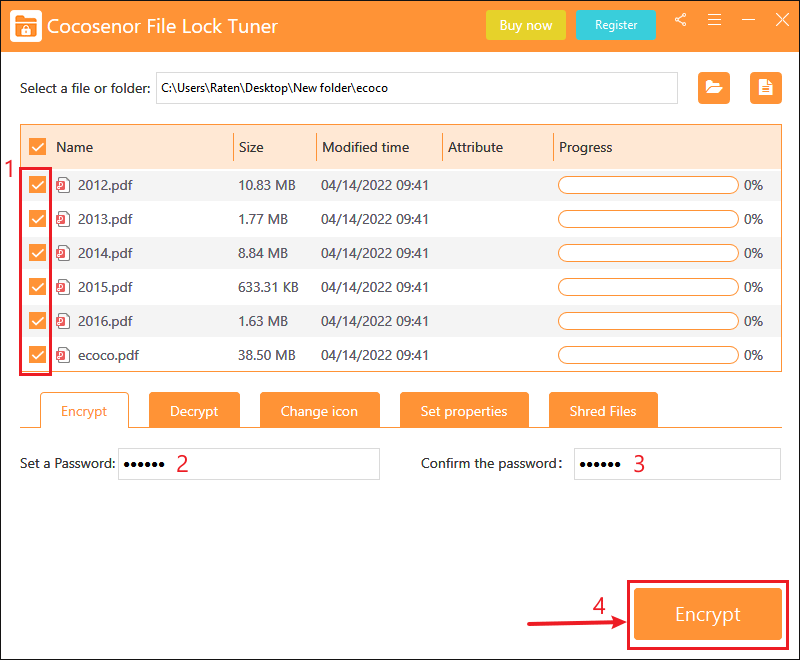The height and width of the screenshot is (660, 800).
Task: Select the 2012.pdf file name
Action: click(x=105, y=185)
